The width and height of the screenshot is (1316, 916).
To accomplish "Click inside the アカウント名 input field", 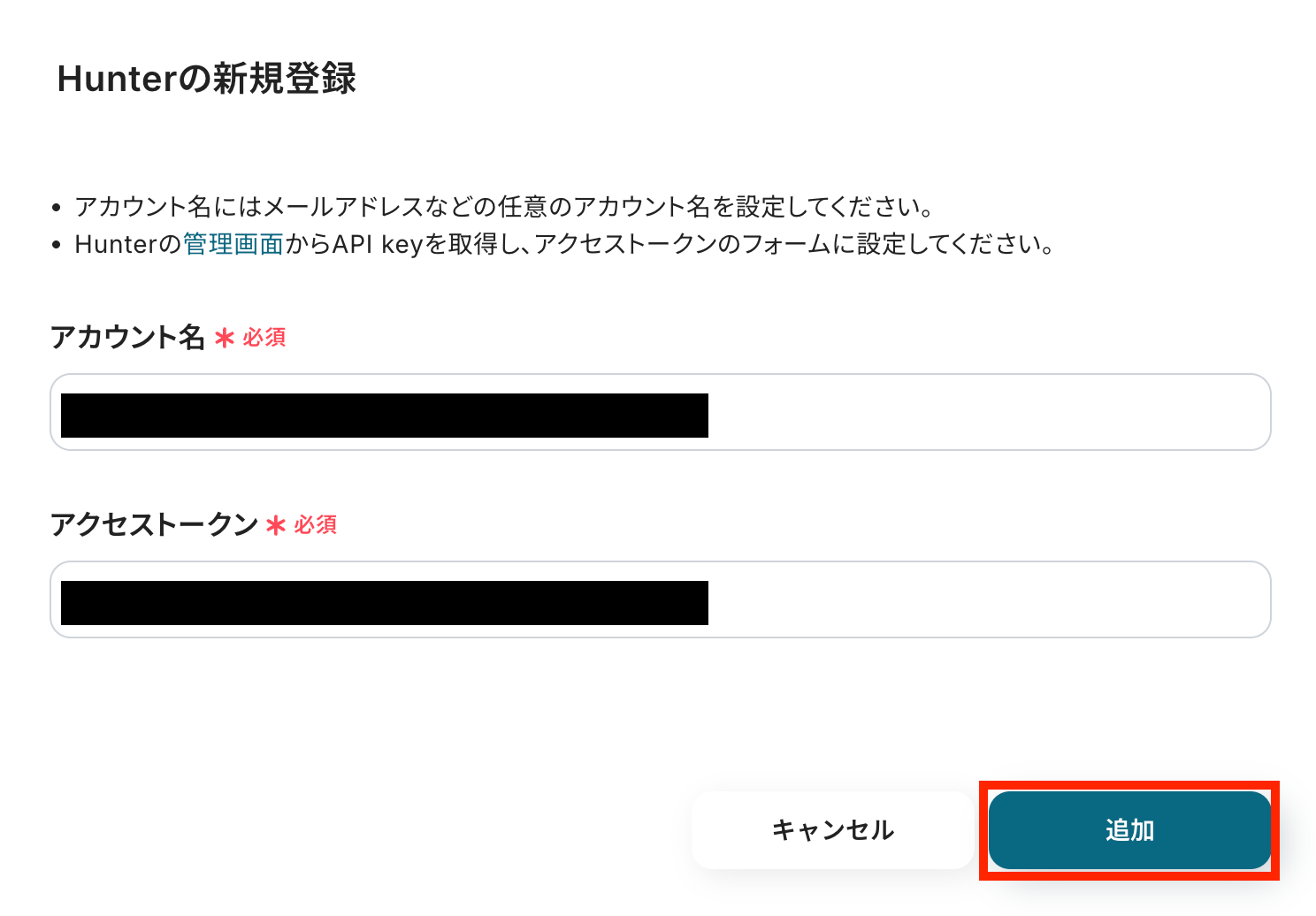I will (973, 412).
